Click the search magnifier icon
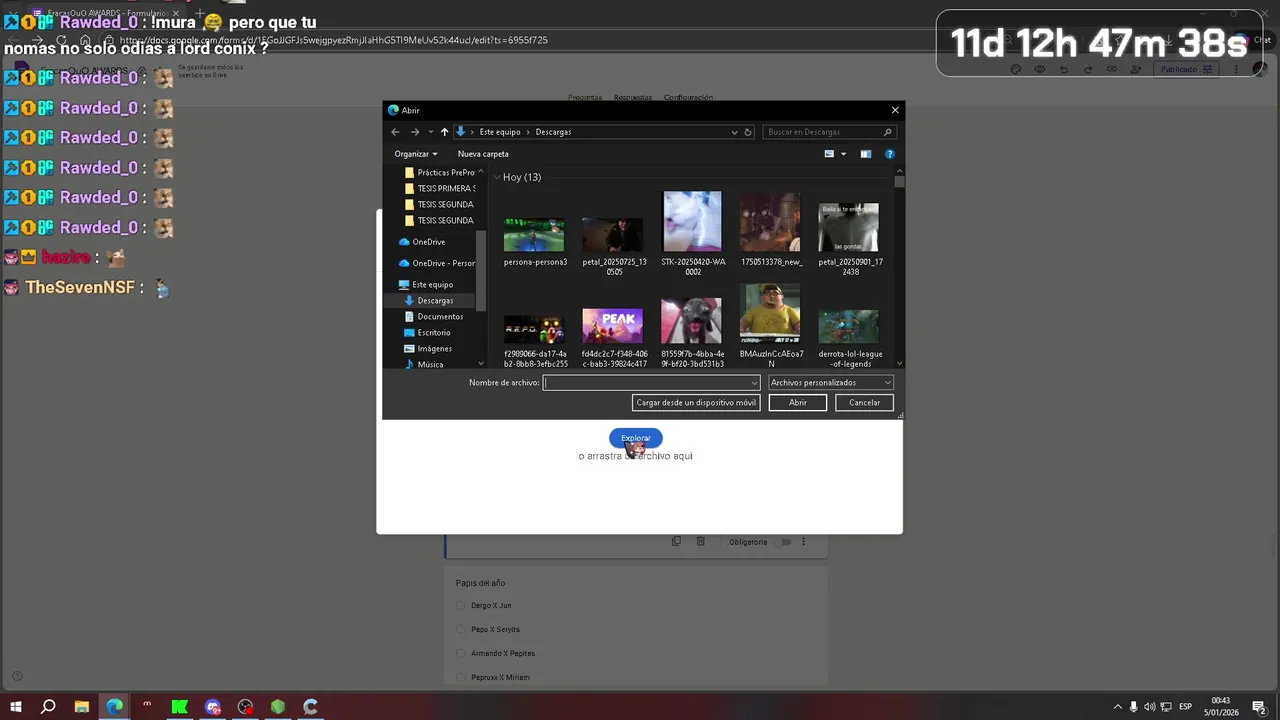The height and width of the screenshot is (720, 1280). pyautogui.click(x=887, y=132)
